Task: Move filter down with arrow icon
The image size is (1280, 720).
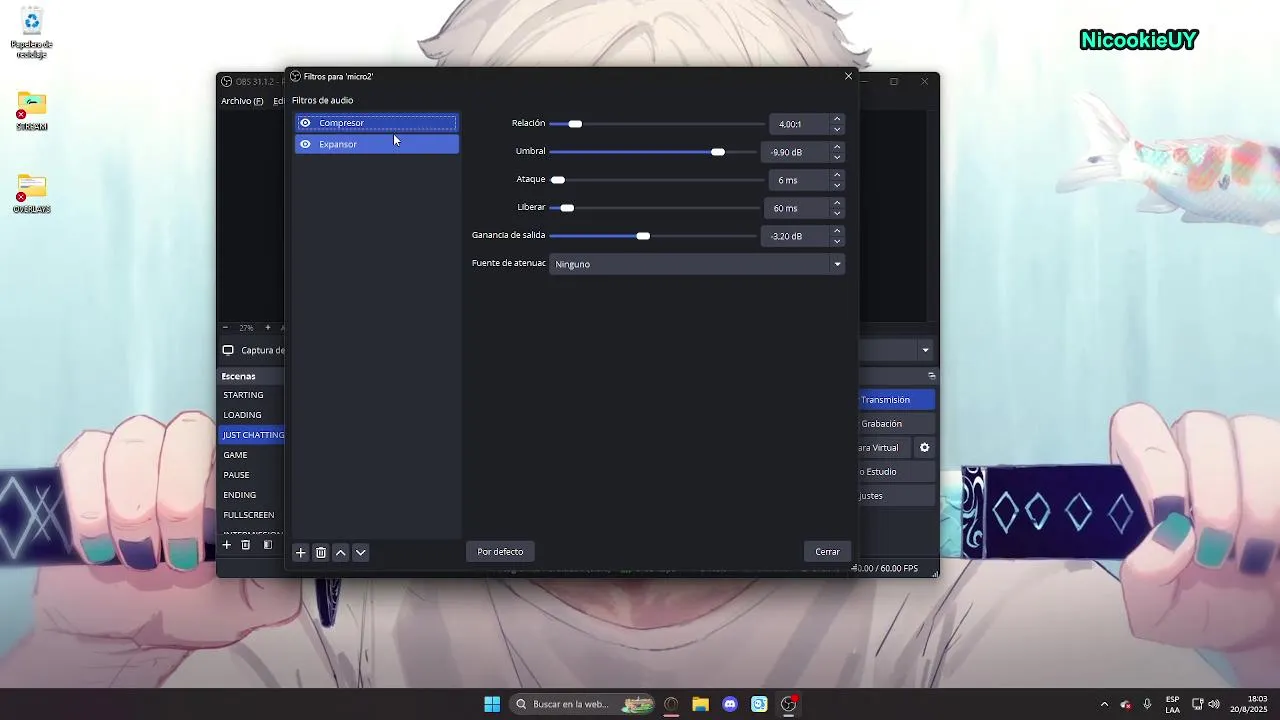Action: 360,552
